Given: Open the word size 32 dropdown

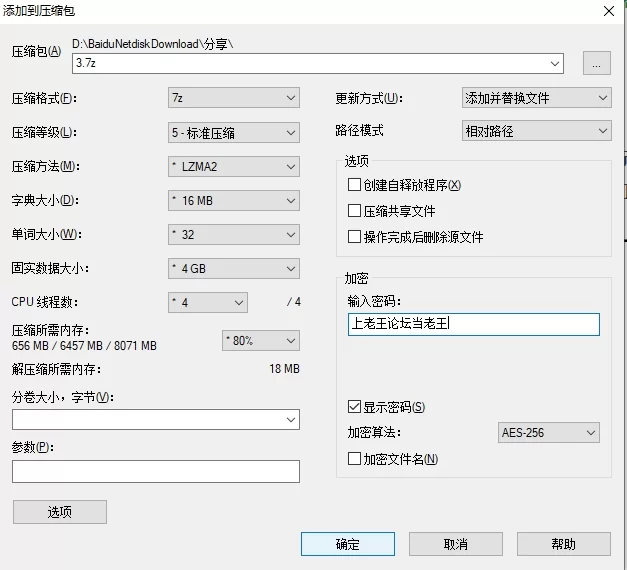Looking at the screenshot, I should 234,235.
